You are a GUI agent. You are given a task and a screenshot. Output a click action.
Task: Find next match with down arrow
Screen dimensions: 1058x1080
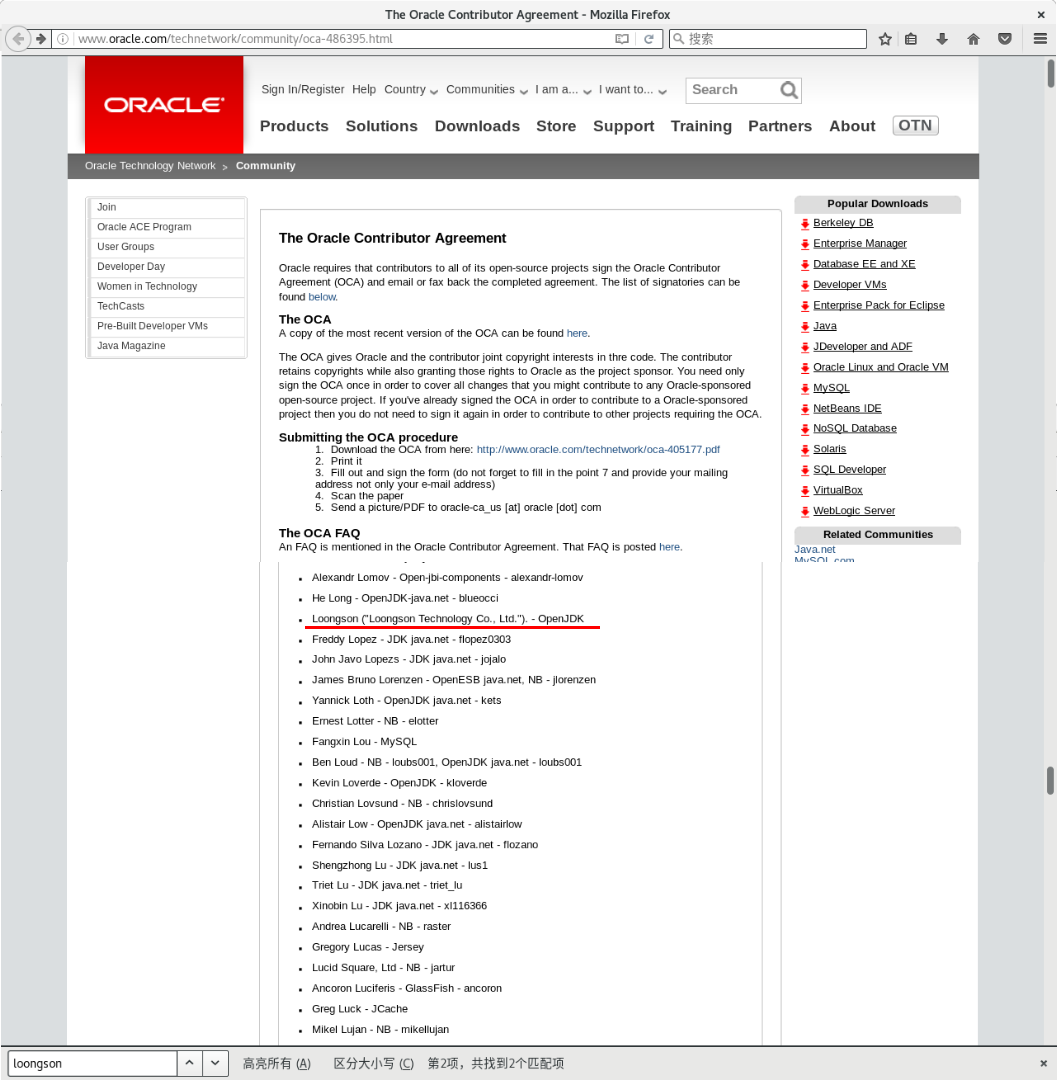[216, 1063]
